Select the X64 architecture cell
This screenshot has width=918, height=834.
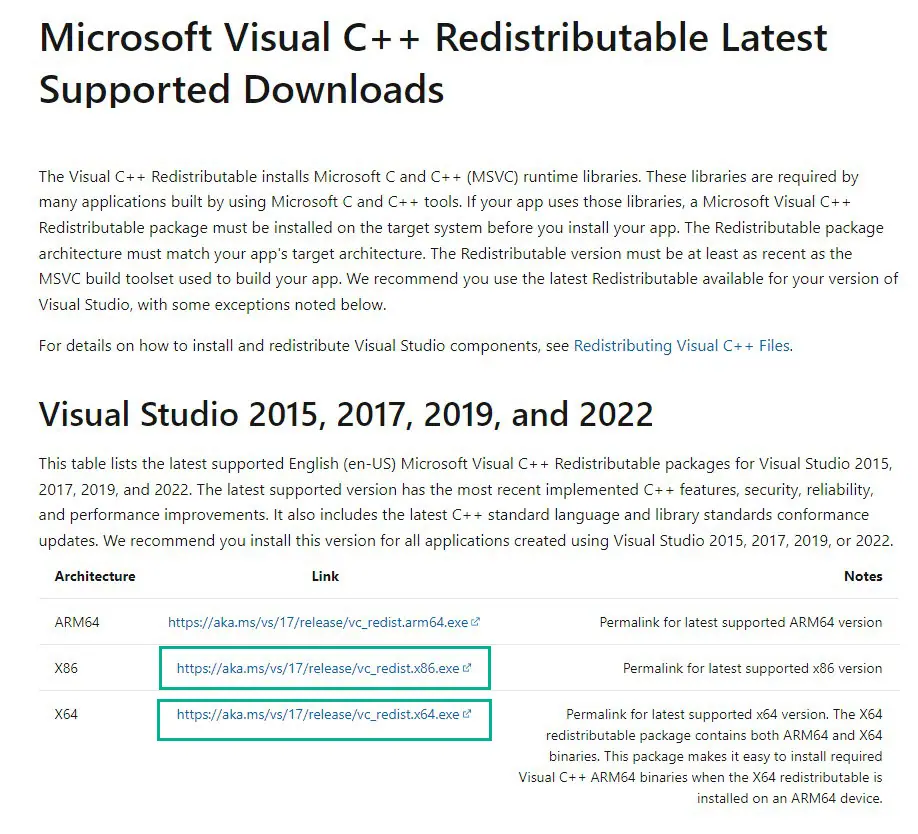tap(66, 715)
